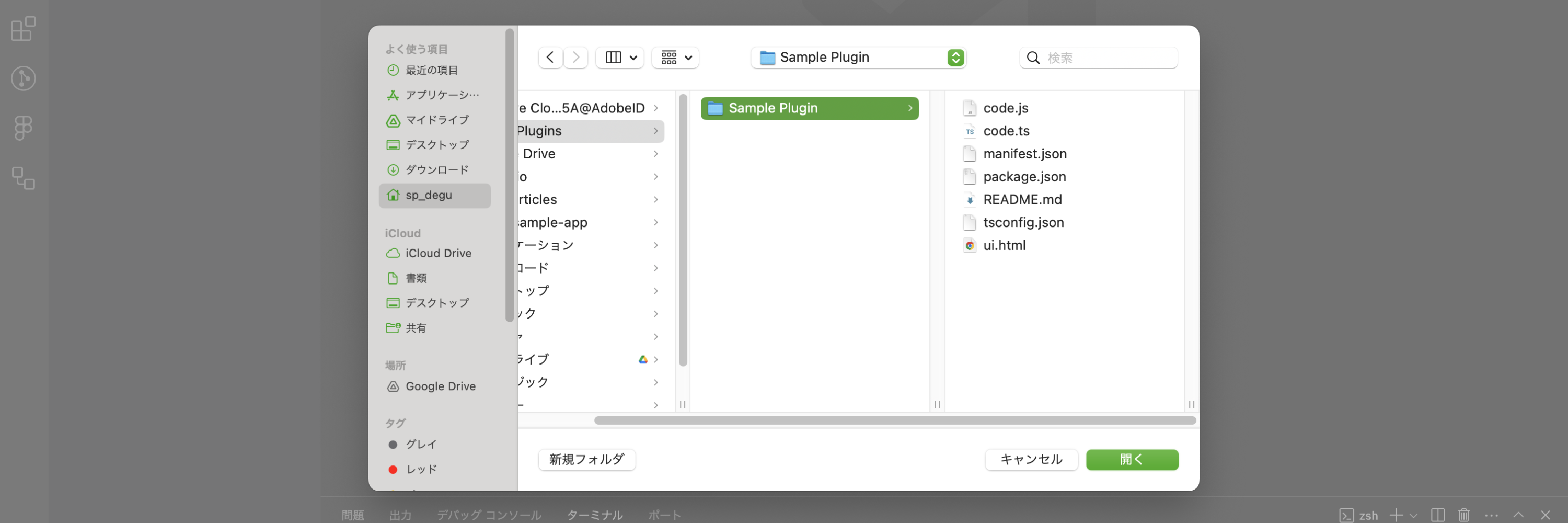
Task: Go back using the dialog's back arrow
Action: tap(550, 57)
